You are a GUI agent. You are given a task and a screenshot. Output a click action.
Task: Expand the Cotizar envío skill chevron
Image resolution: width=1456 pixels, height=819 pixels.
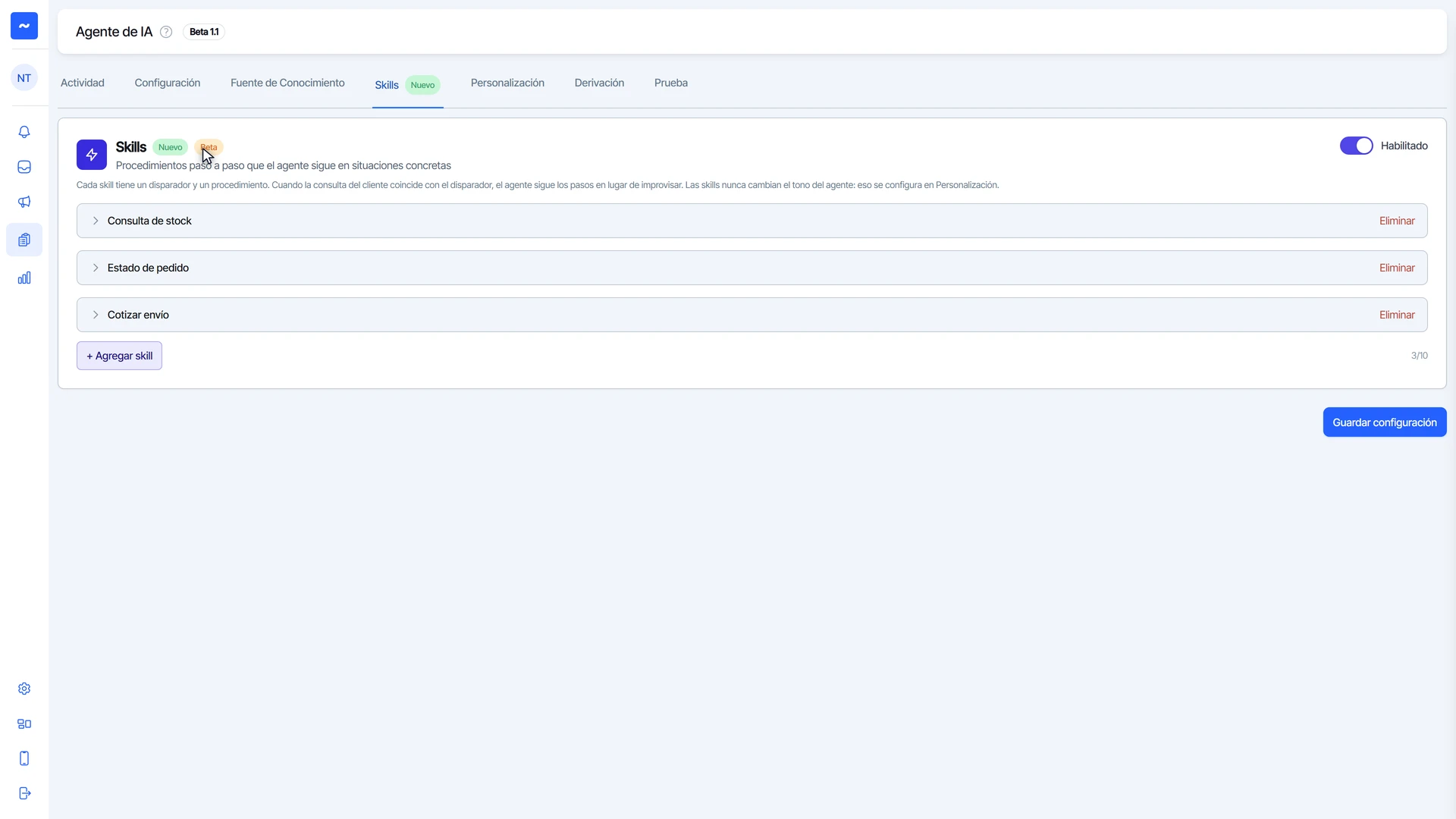pyautogui.click(x=96, y=315)
